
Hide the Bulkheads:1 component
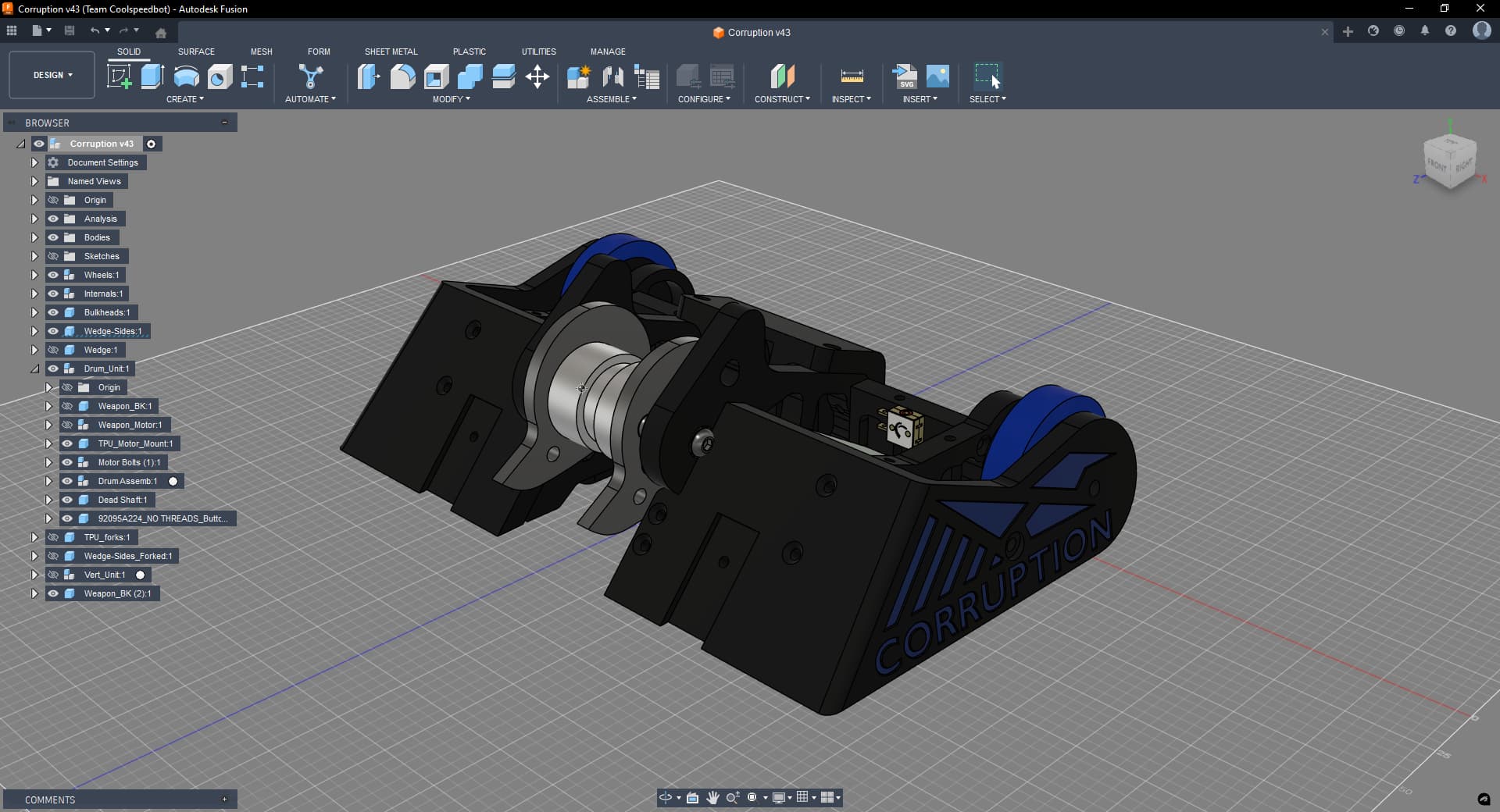[53, 312]
